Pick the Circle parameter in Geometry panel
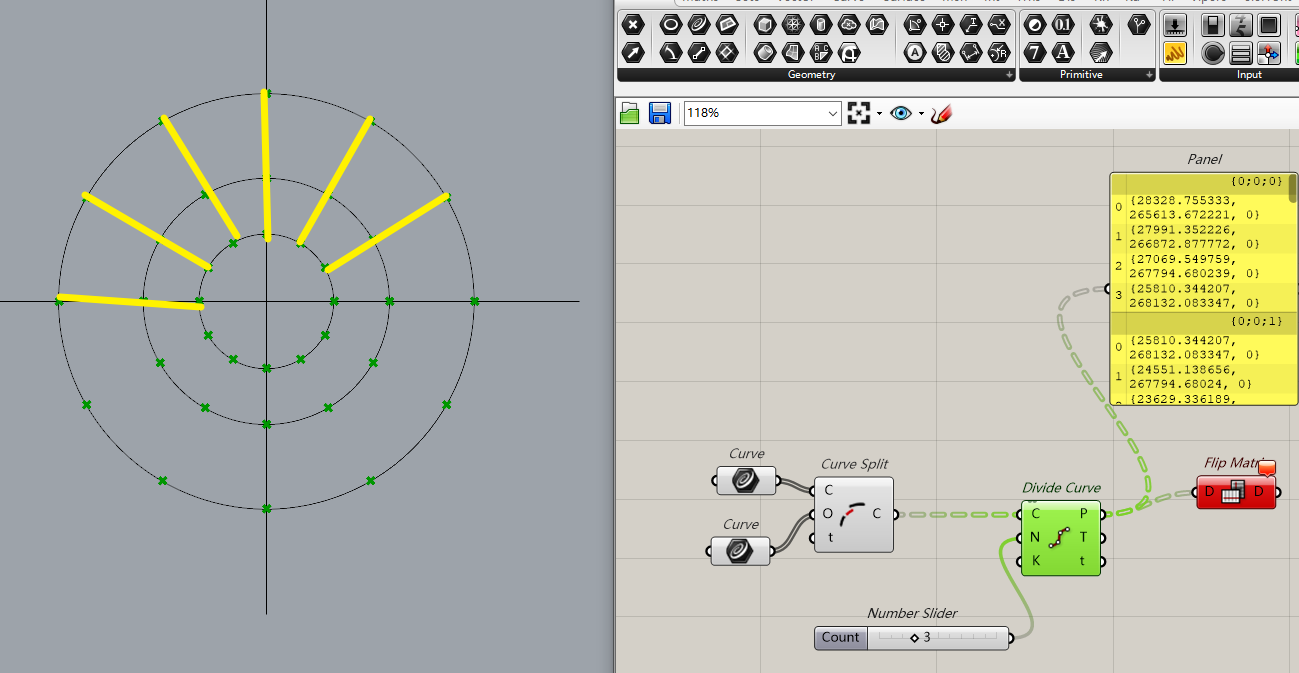 (669, 24)
